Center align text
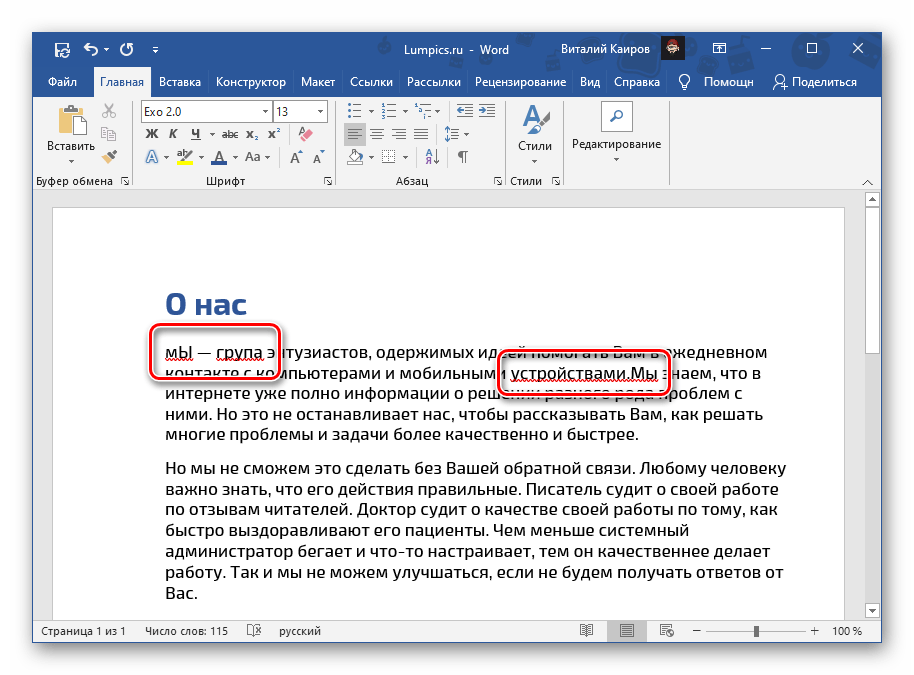The height and width of the screenshot is (675, 914). tap(377, 135)
